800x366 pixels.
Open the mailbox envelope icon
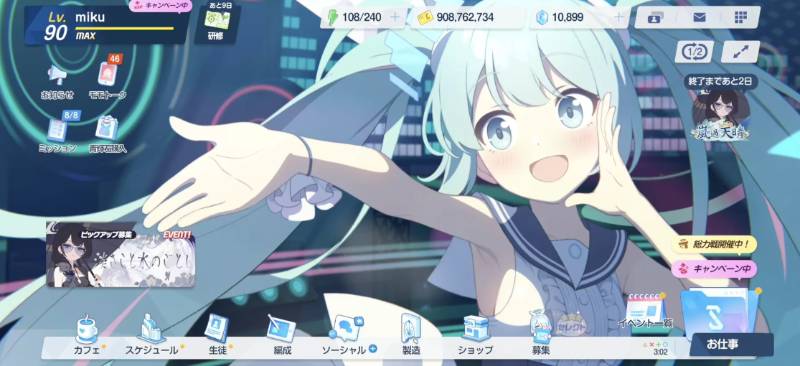699,17
